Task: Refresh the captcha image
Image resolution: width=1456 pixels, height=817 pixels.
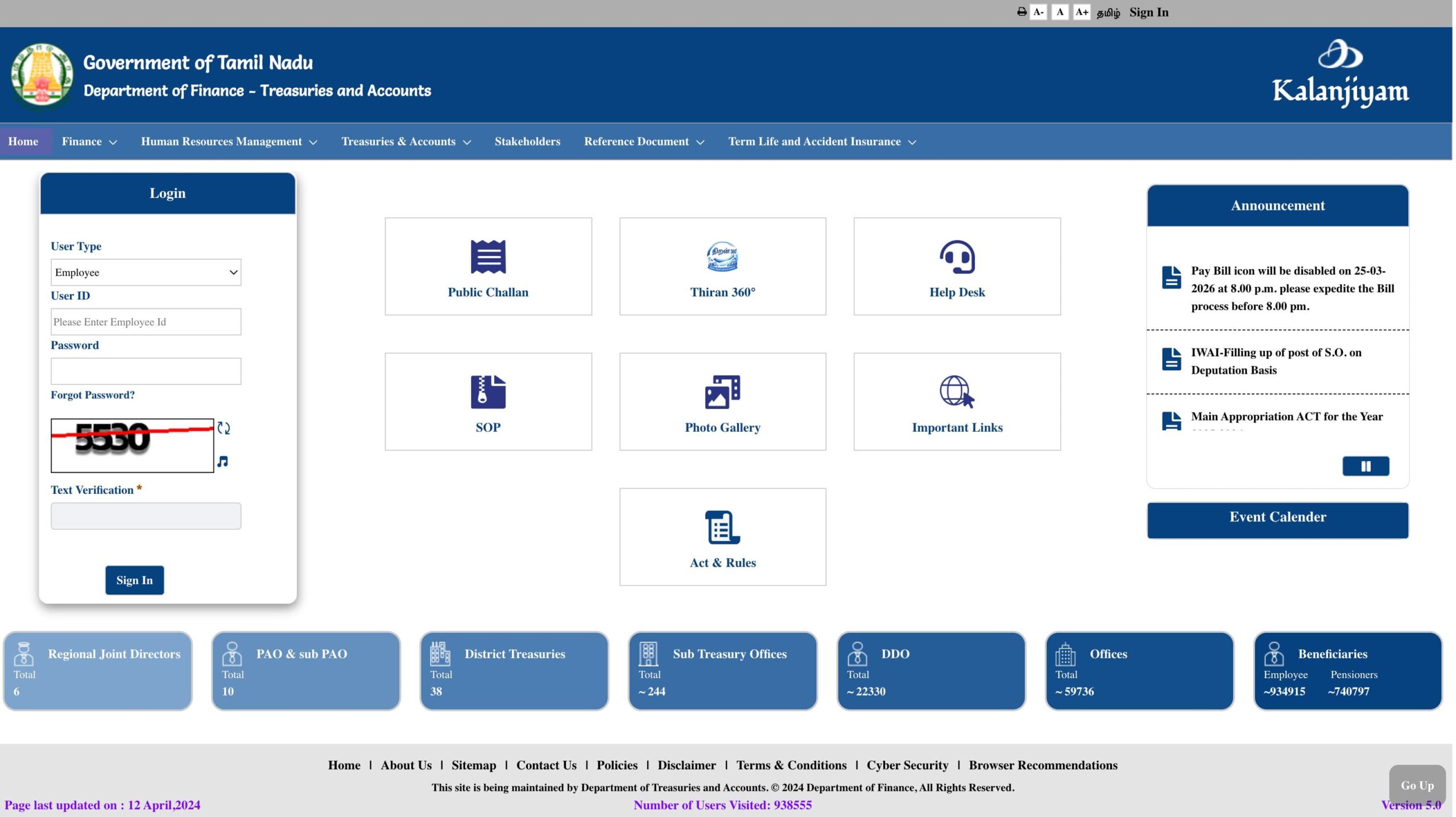Action: click(224, 428)
